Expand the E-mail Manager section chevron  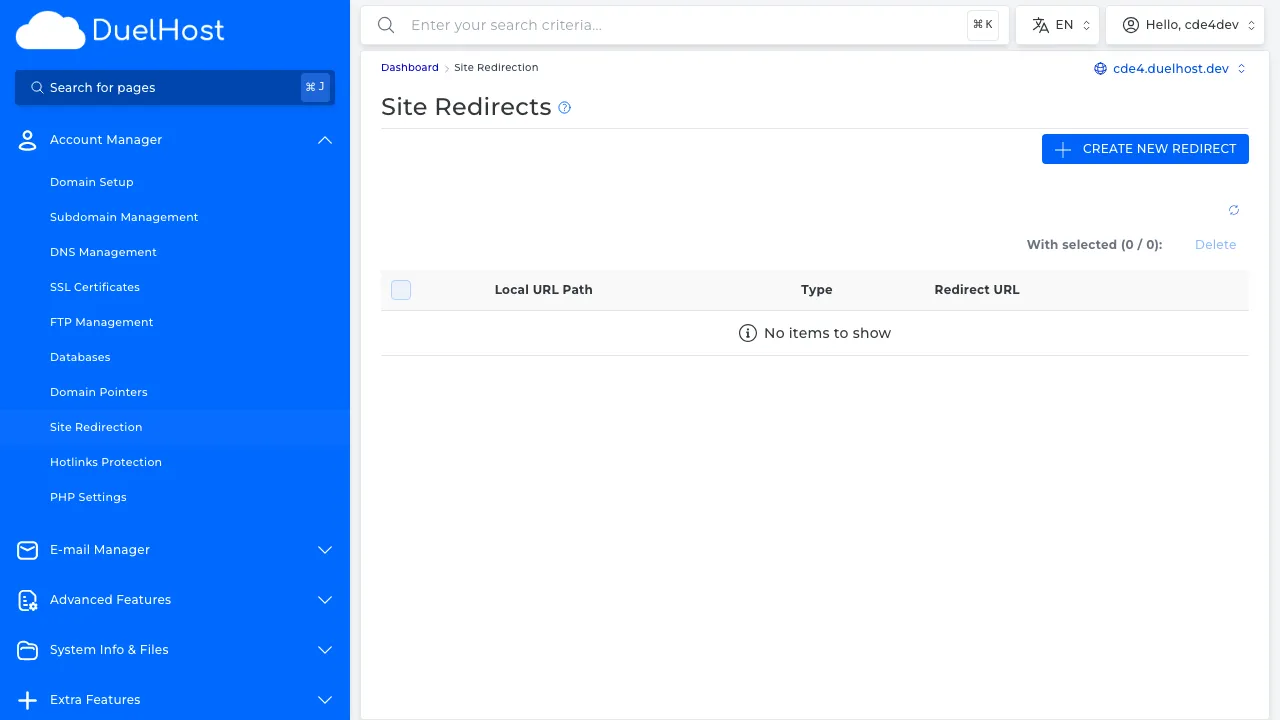coord(325,550)
